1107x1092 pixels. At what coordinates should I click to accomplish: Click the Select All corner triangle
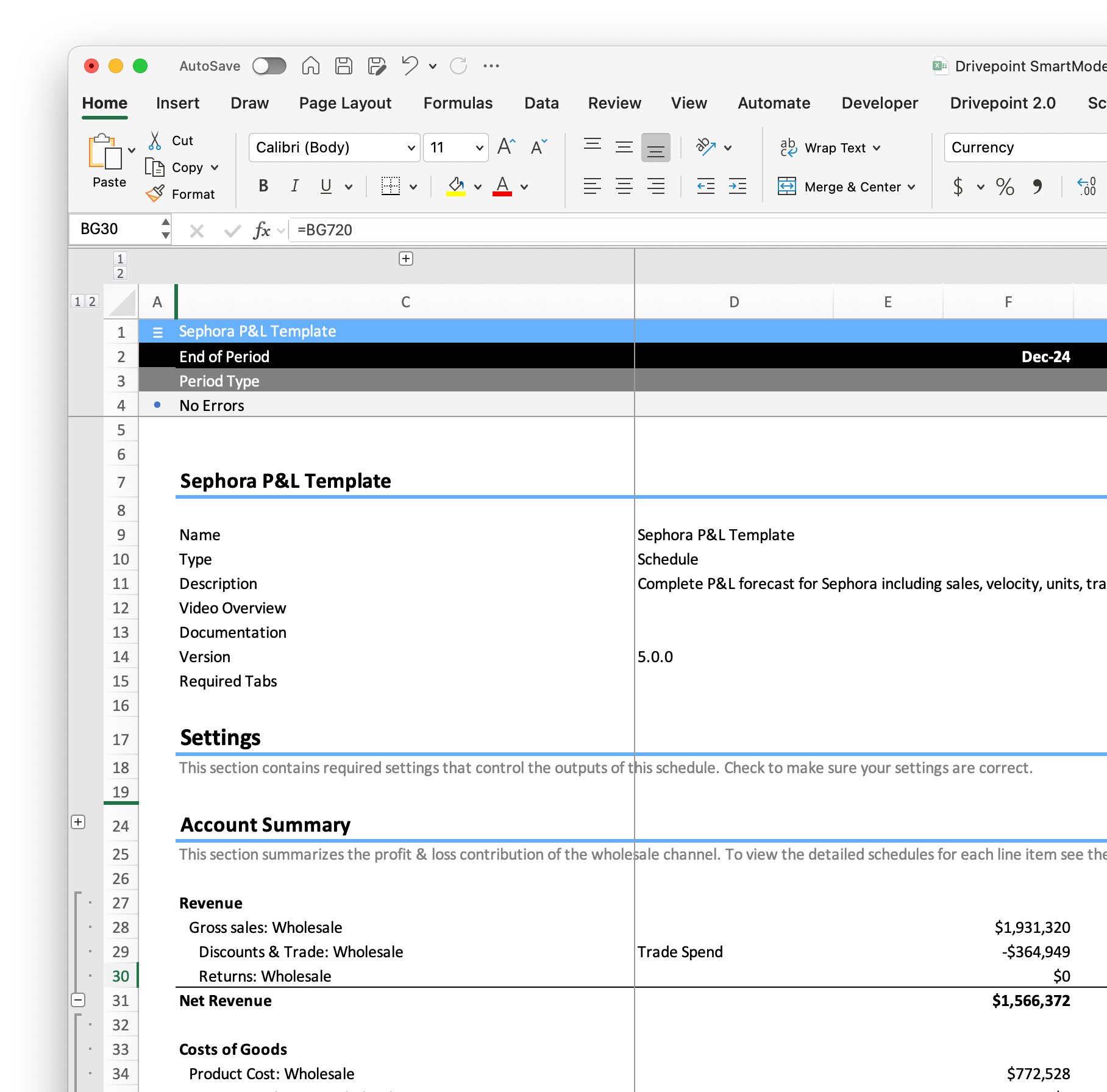pyautogui.click(x=121, y=302)
